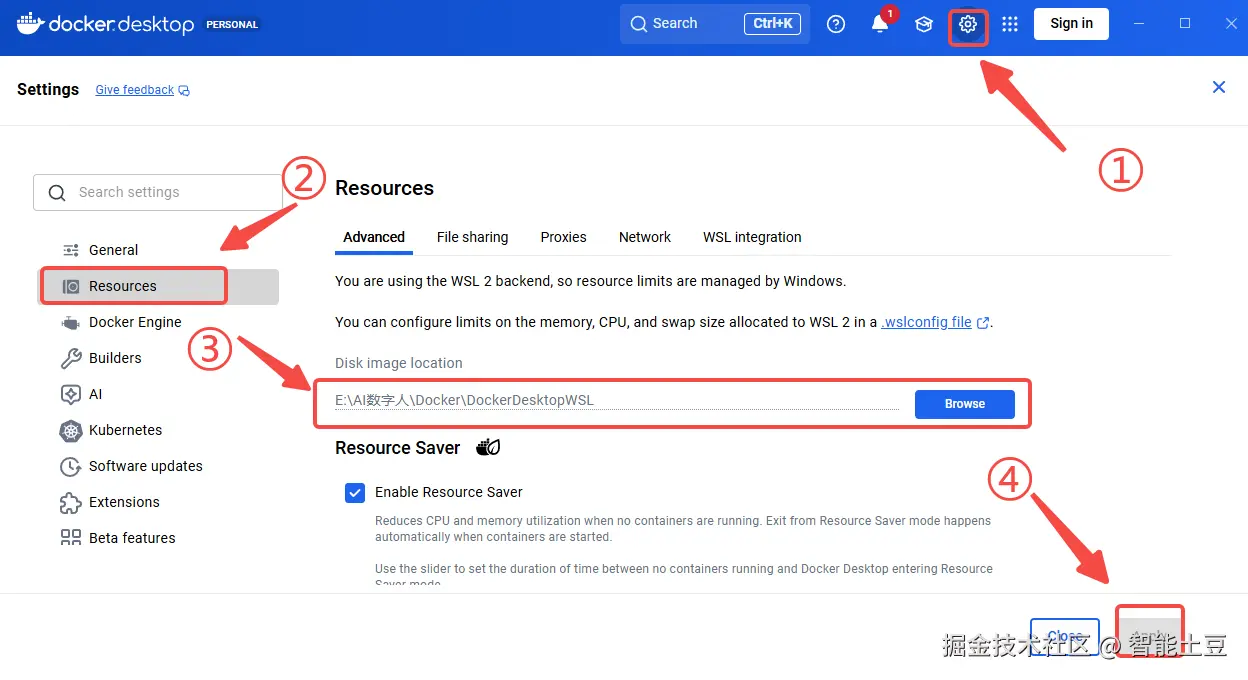The width and height of the screenshot is (1248, 680).
Task: Click the PERSONAL plan badge
Action: [x=232, y=25]
